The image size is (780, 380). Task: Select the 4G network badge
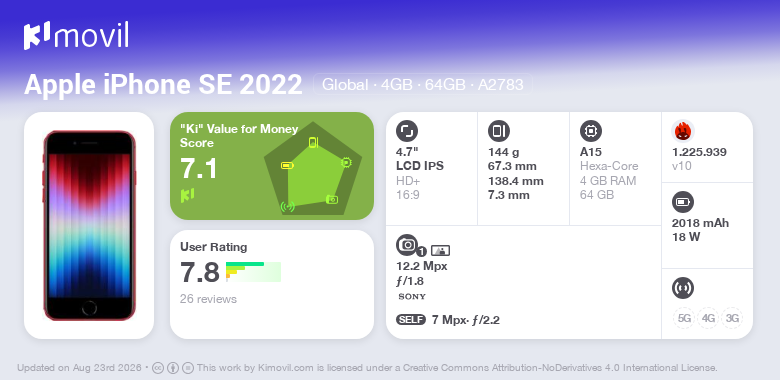708,318
